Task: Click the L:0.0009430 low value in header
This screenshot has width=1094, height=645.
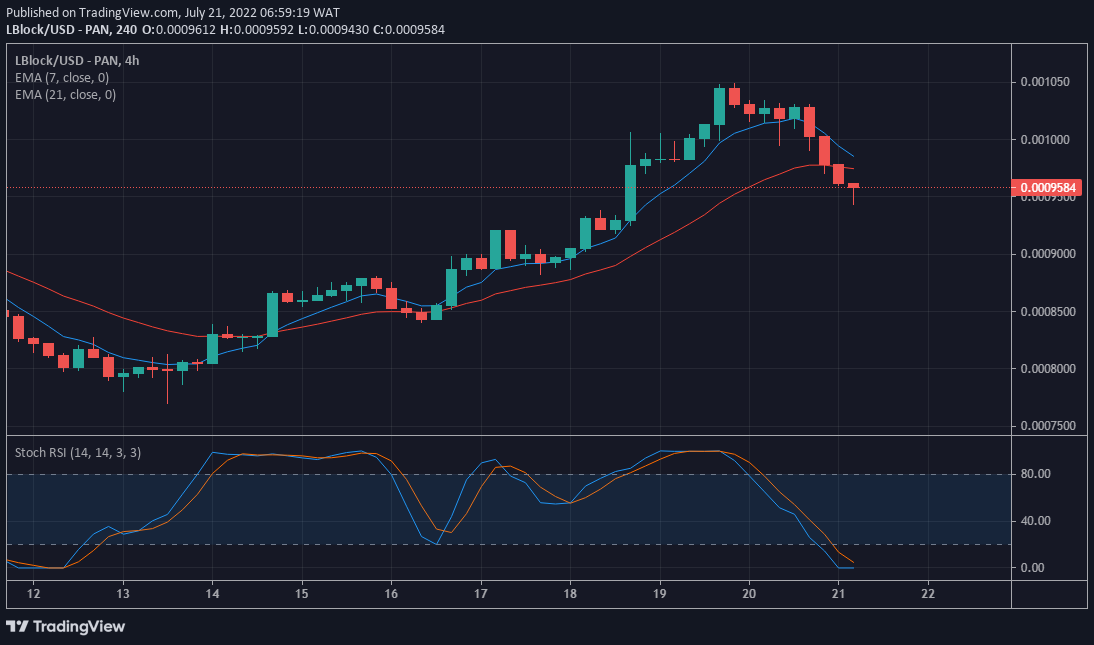Action: click(334, 29)
